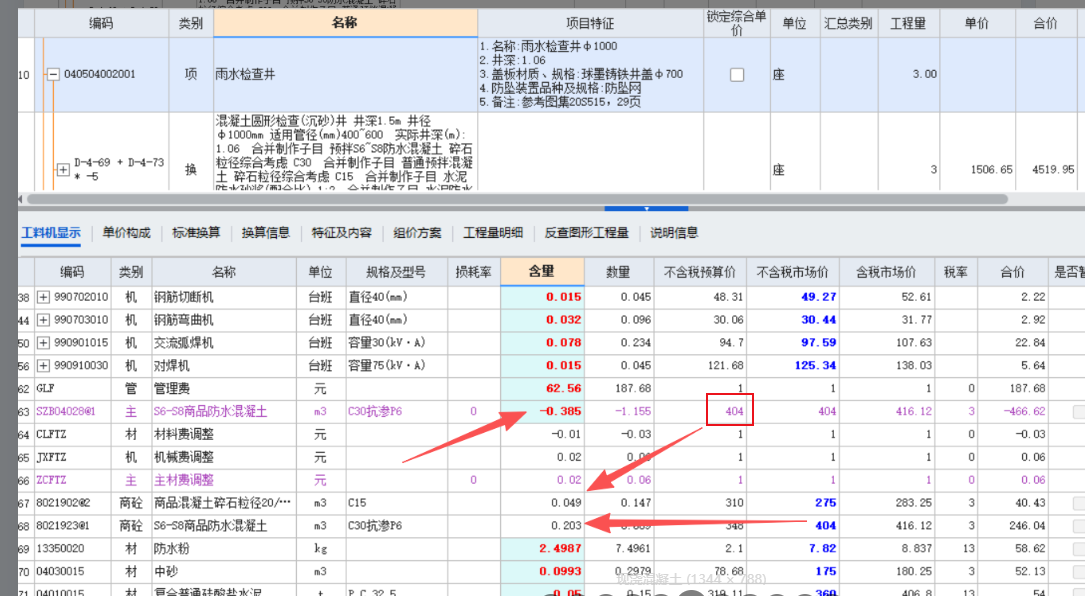Click the 规格及型号 column header
This screenshot has width=1085, height=596.
(x=396, y=272)
